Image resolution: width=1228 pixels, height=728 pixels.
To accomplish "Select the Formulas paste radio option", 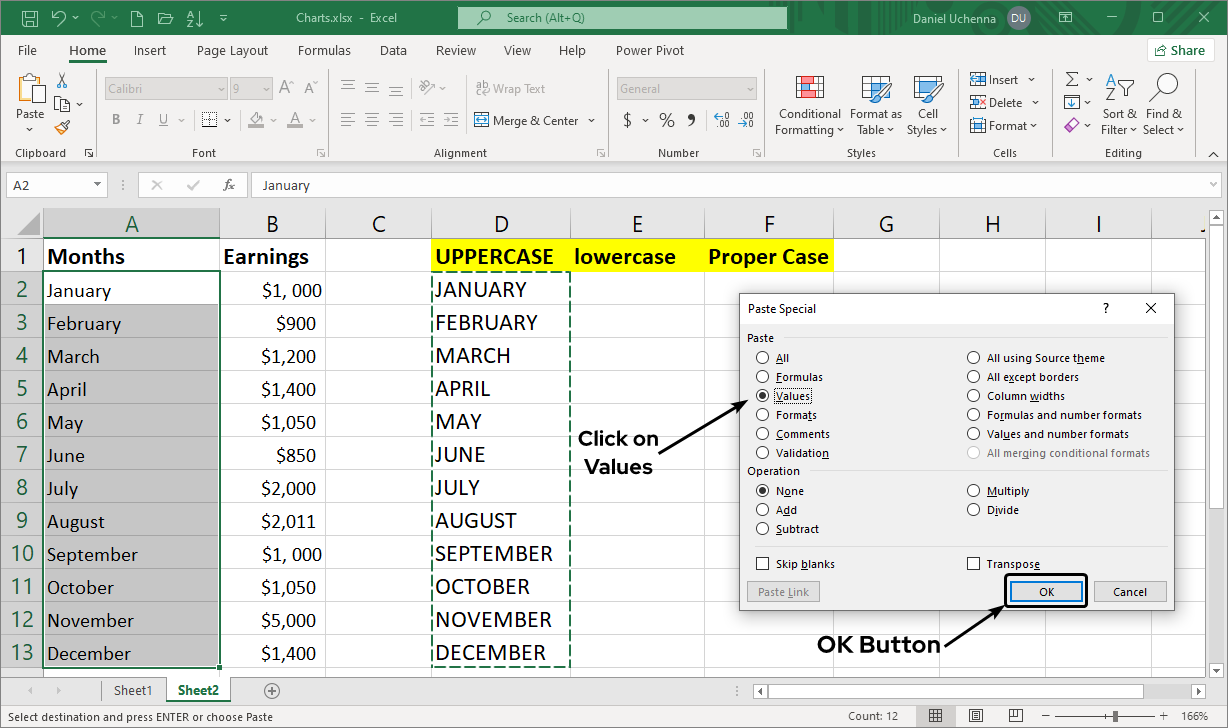I will point(763,377).
